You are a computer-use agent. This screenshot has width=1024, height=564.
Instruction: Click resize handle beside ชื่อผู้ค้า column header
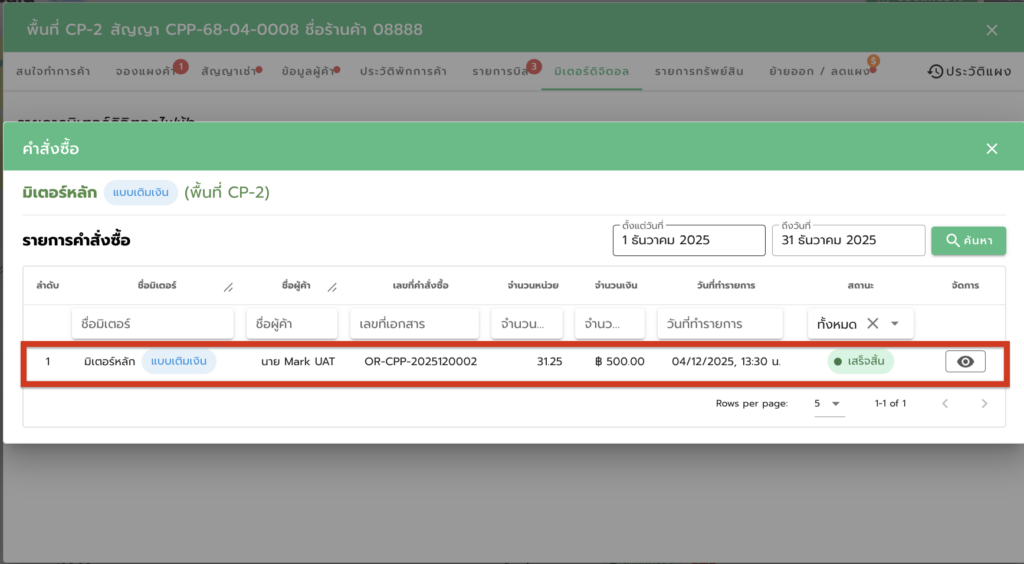[x=332, y=287]
